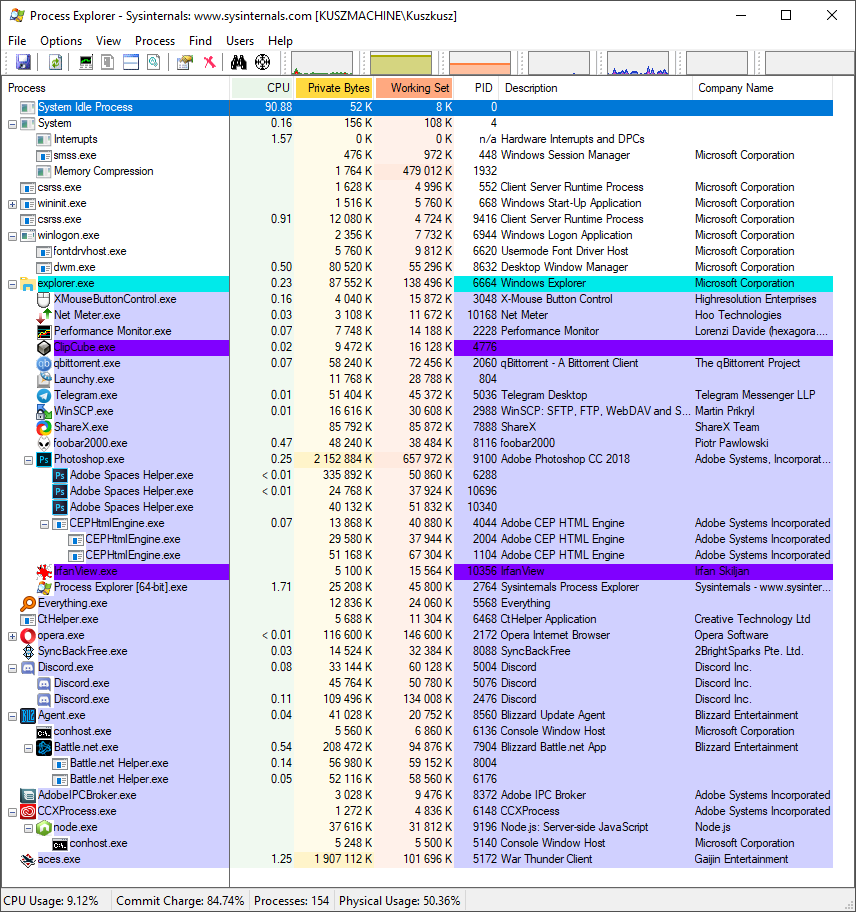The width and height of the screenshot is (856, 912).
Task: Collapse the parent Discord.exe tree node
Action: click(12, 668)
